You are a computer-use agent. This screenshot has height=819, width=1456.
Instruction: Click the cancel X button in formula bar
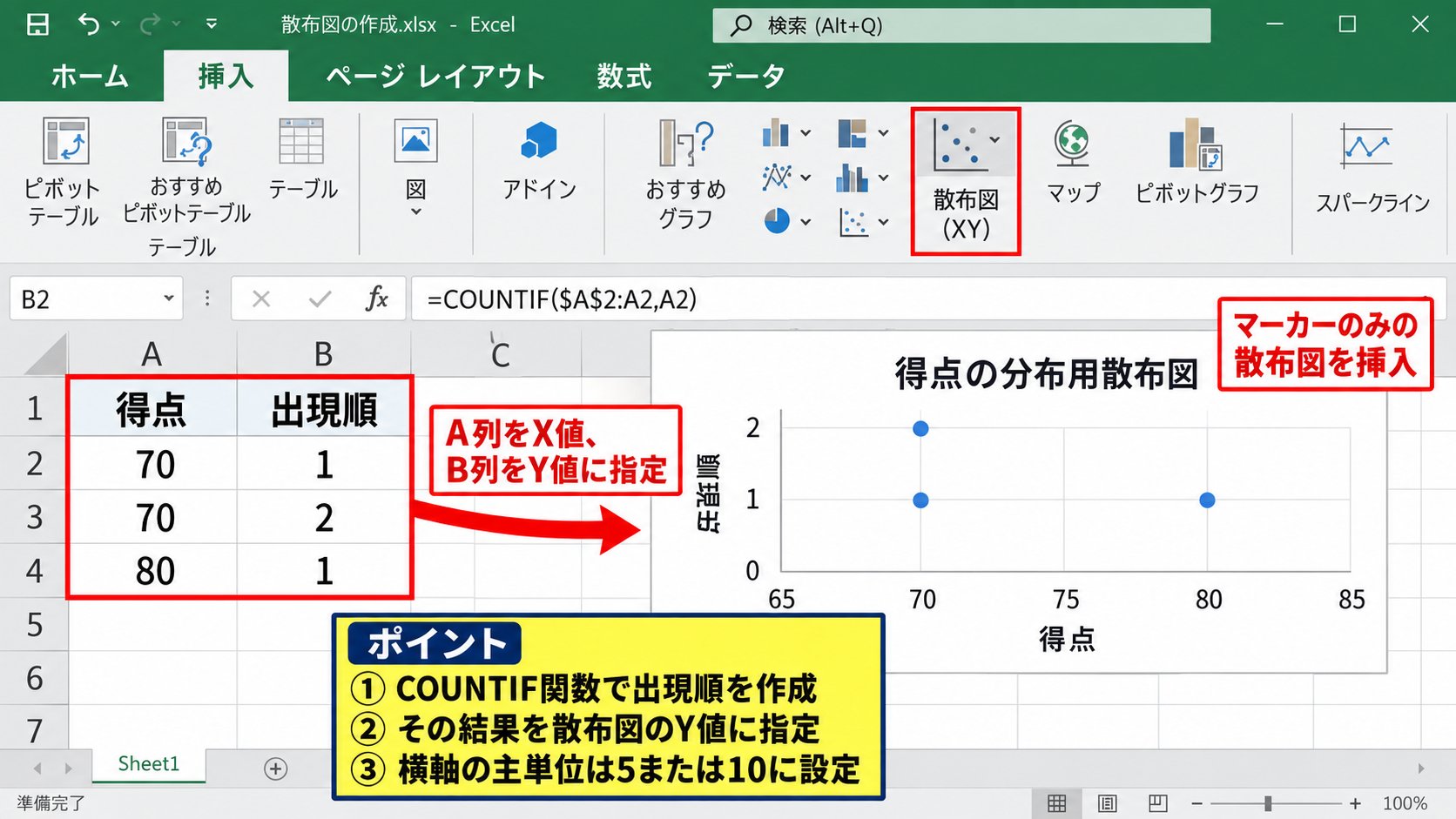tap(260, 299)
